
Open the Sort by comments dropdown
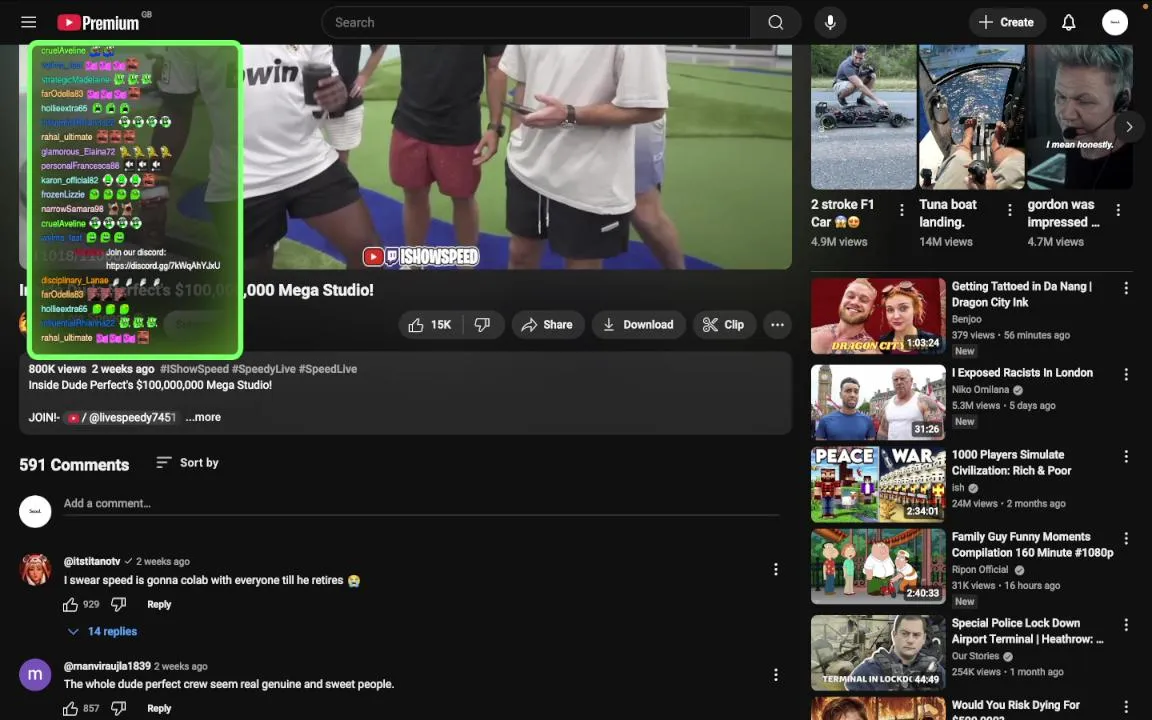(x=187, y=462)
